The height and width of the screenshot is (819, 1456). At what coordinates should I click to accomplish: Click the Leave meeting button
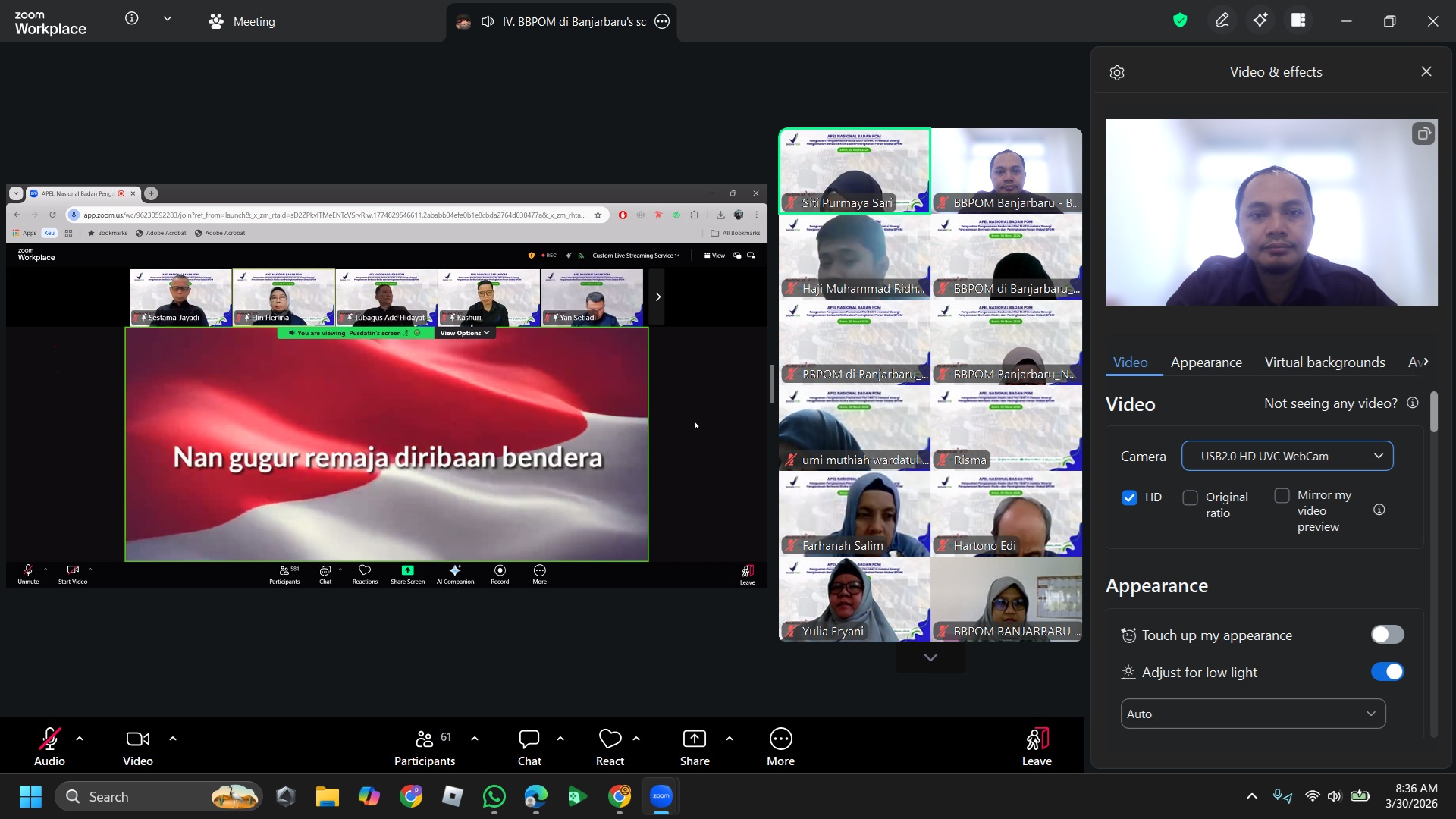[x=1036, y=747]
